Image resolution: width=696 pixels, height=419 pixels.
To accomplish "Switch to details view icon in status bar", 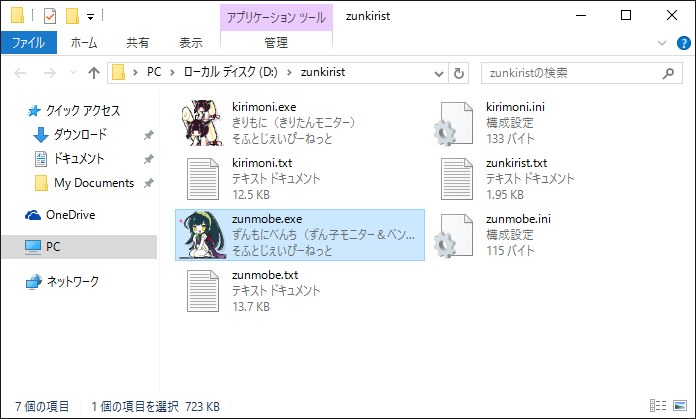I will [658, 405].
